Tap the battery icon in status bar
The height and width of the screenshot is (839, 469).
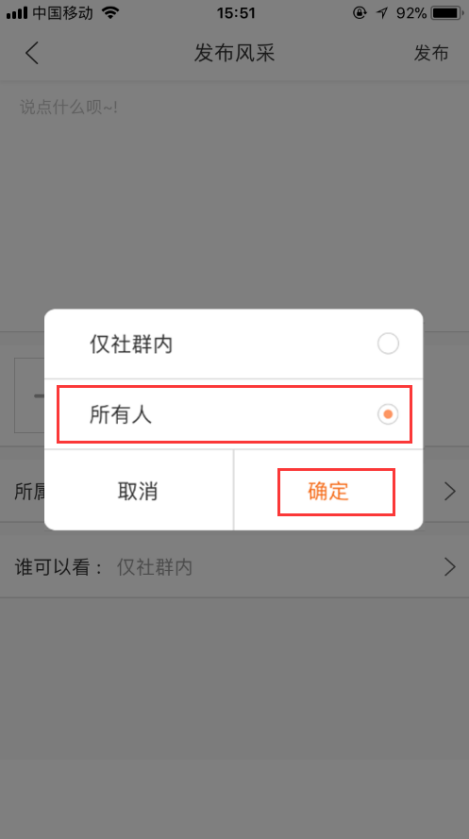[448, 13]
